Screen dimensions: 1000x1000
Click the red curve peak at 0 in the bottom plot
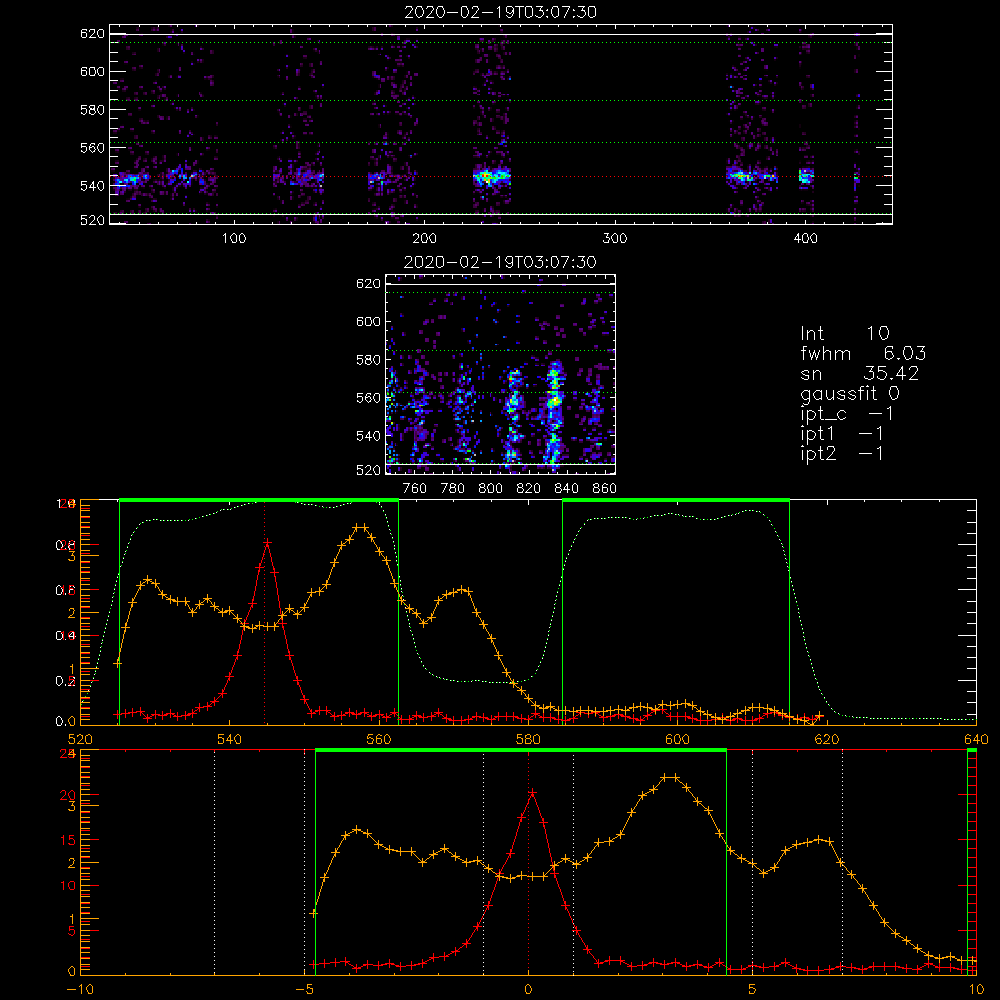tap(532, 793)
